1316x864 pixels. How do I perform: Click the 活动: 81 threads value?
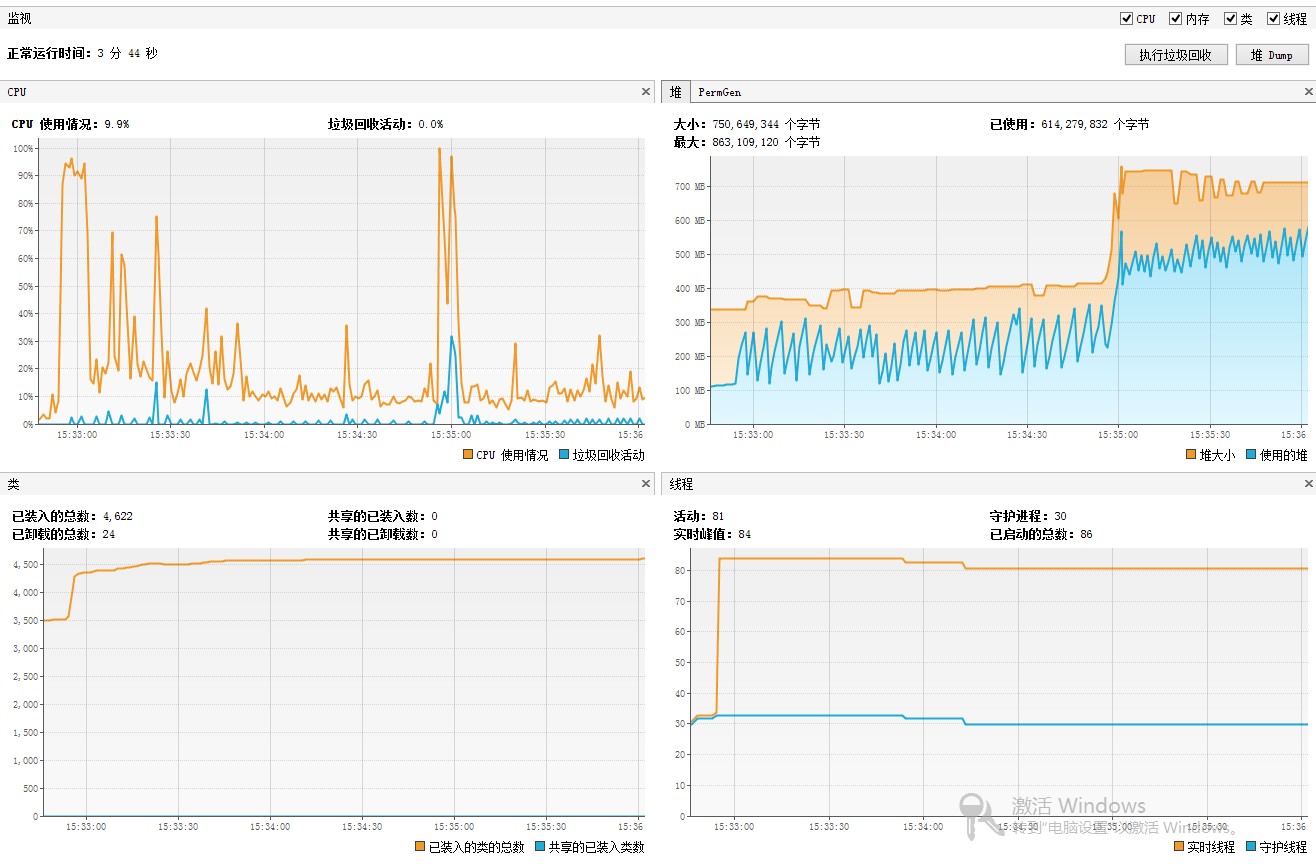(x=699, y=516)
